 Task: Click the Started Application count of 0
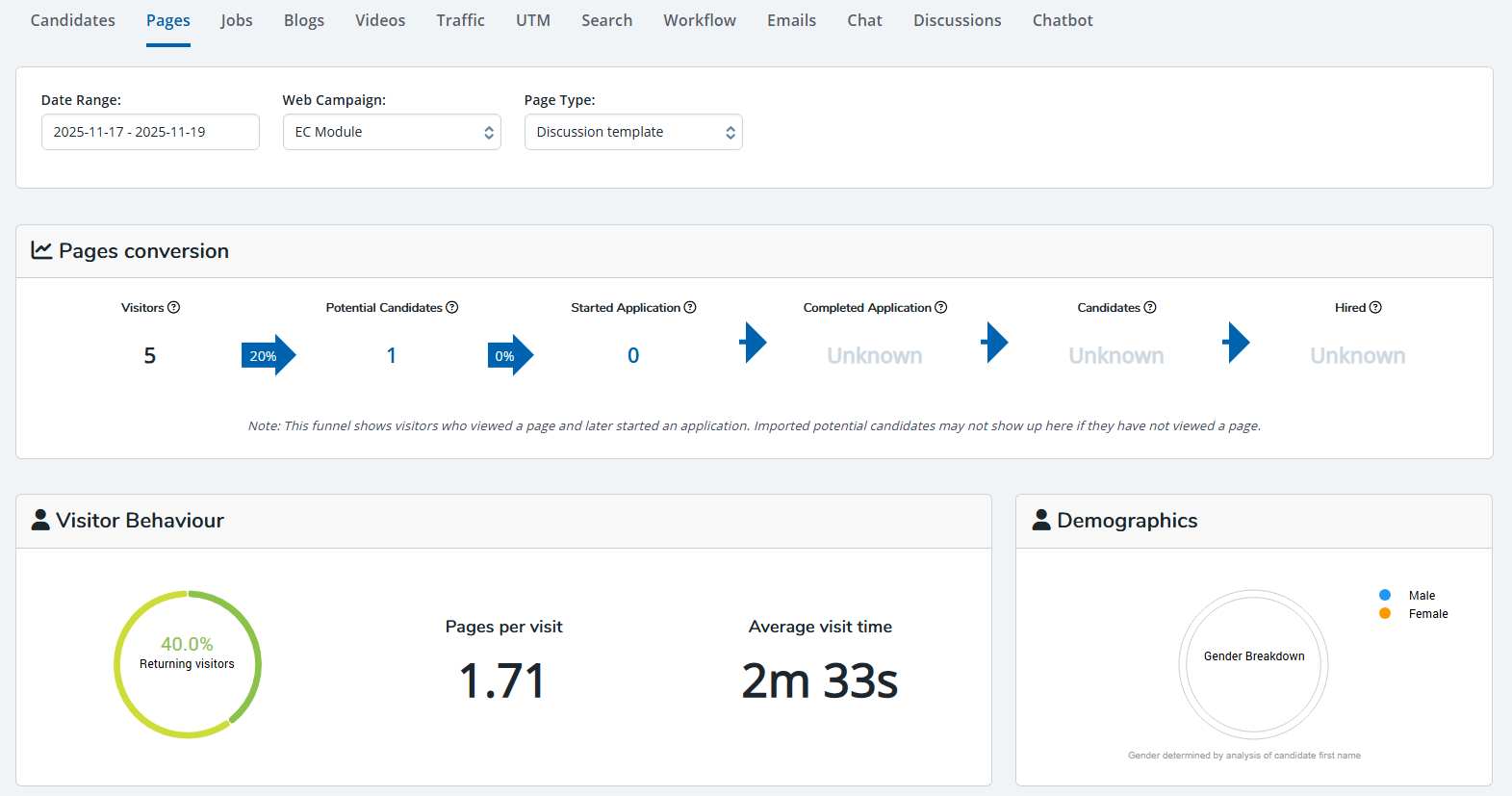633,355
